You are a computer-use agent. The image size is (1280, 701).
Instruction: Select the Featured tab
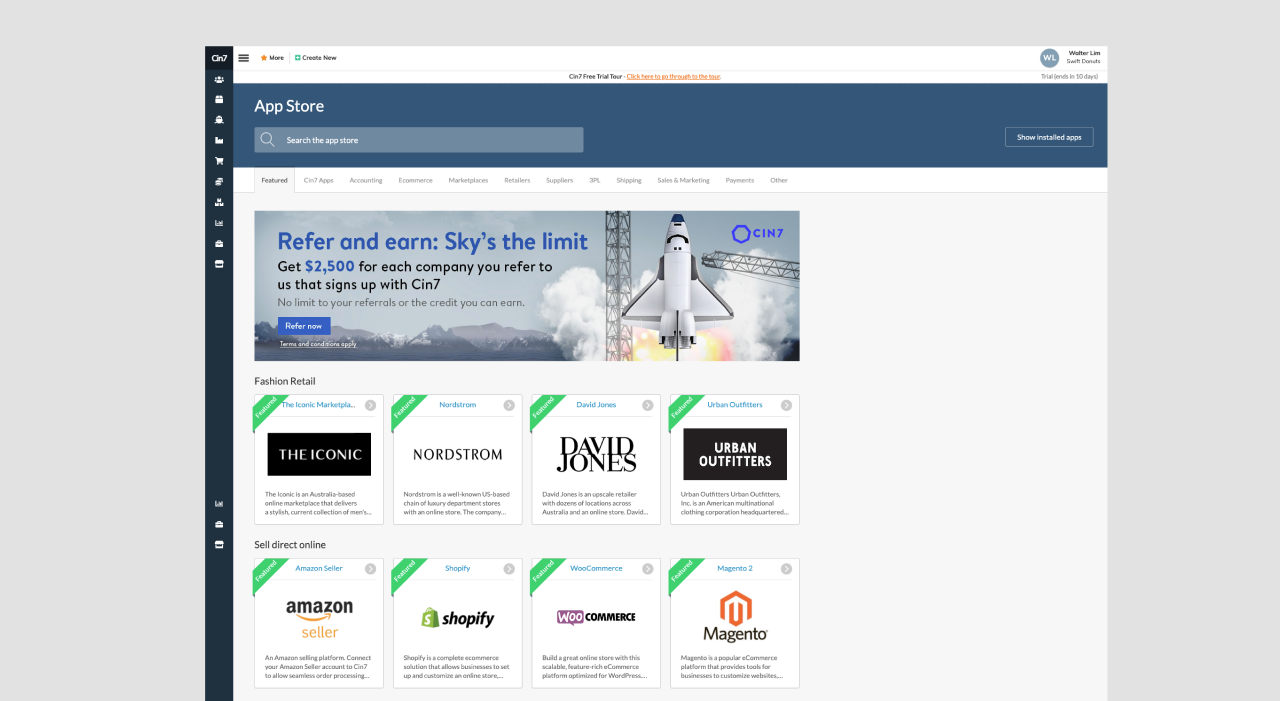[274, 181]
